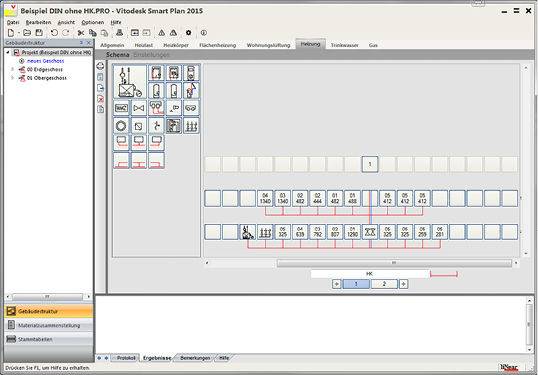Open settings via the gear toolbar icon

[x=188, y=33]
